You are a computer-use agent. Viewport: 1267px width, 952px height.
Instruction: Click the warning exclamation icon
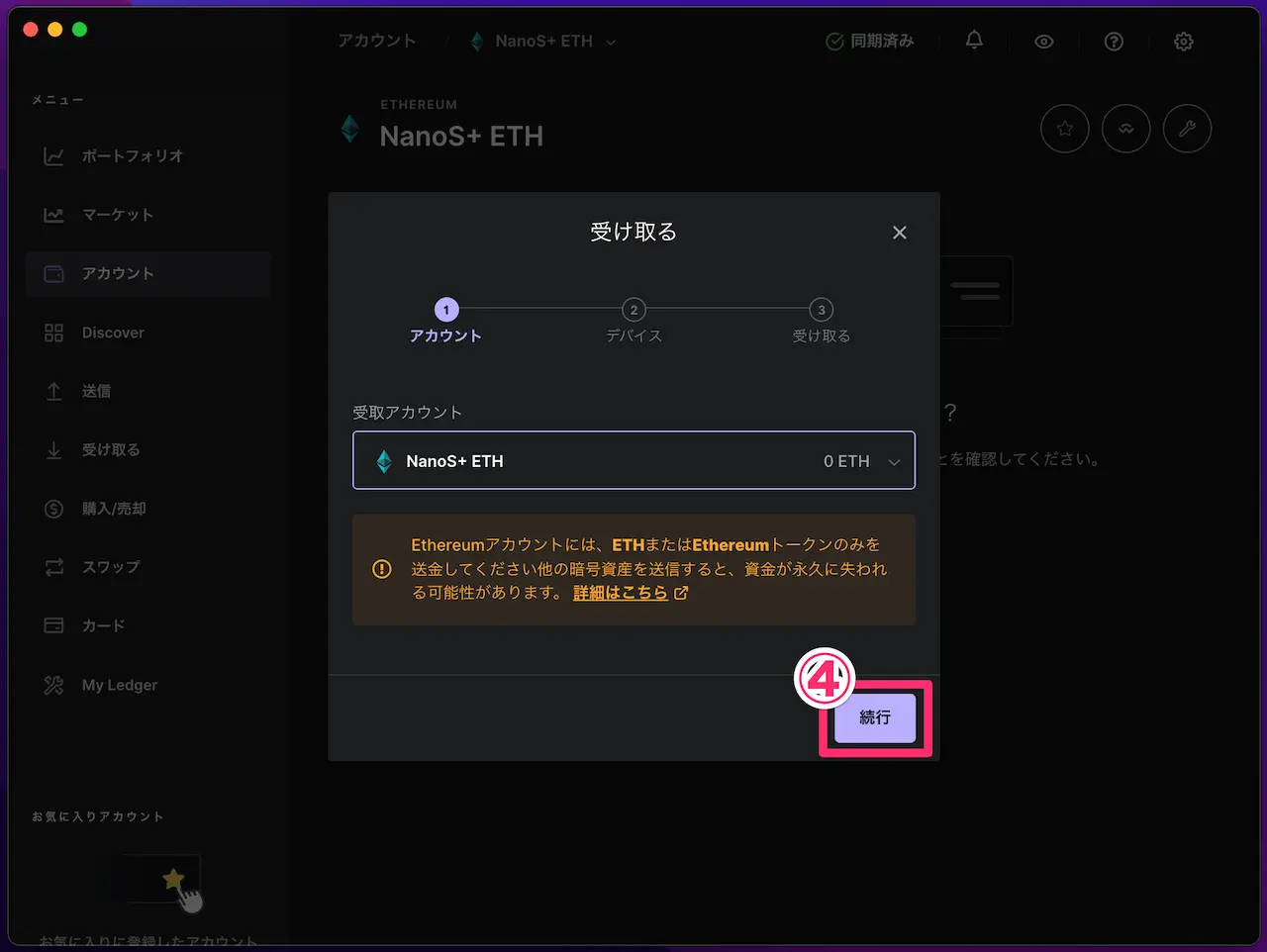382,569
